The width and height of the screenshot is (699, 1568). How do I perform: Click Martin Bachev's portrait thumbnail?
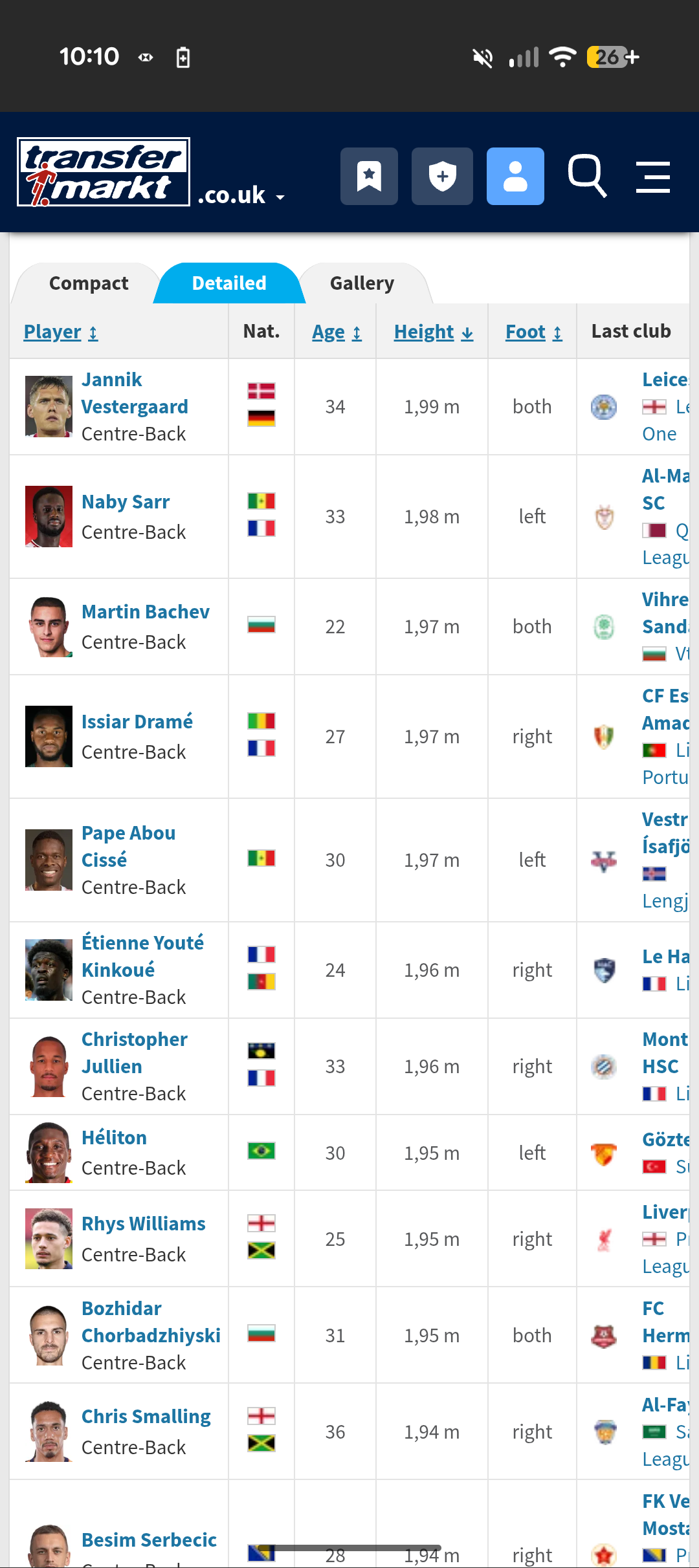49,627
